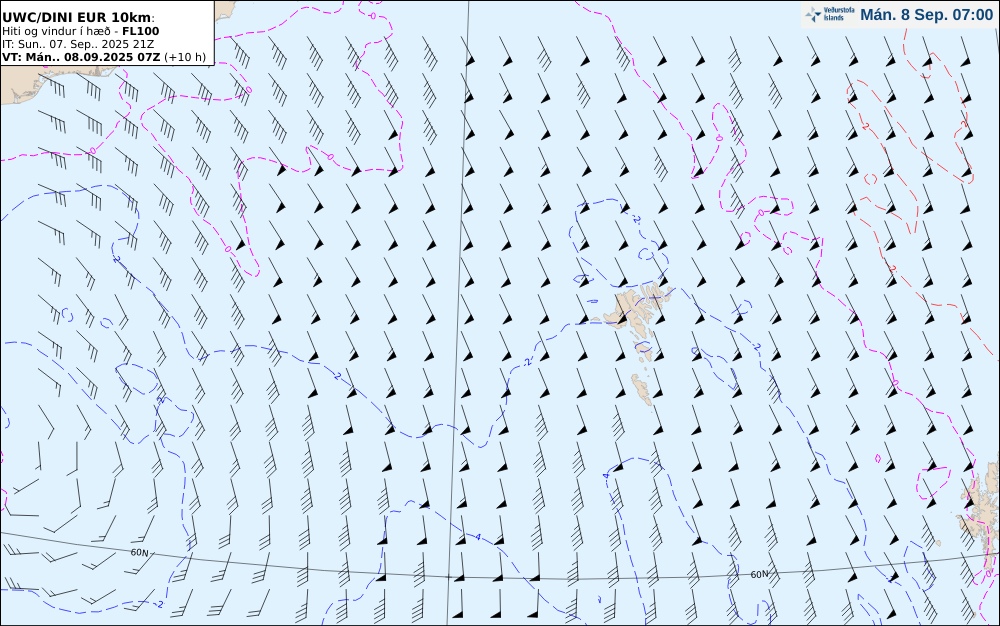The height and width of the screenshot is (626, 1000).
Task: Click the 'IT: Sun.. 07. Sep.. 2025 21Z' line
Action: tap(78, 44)
